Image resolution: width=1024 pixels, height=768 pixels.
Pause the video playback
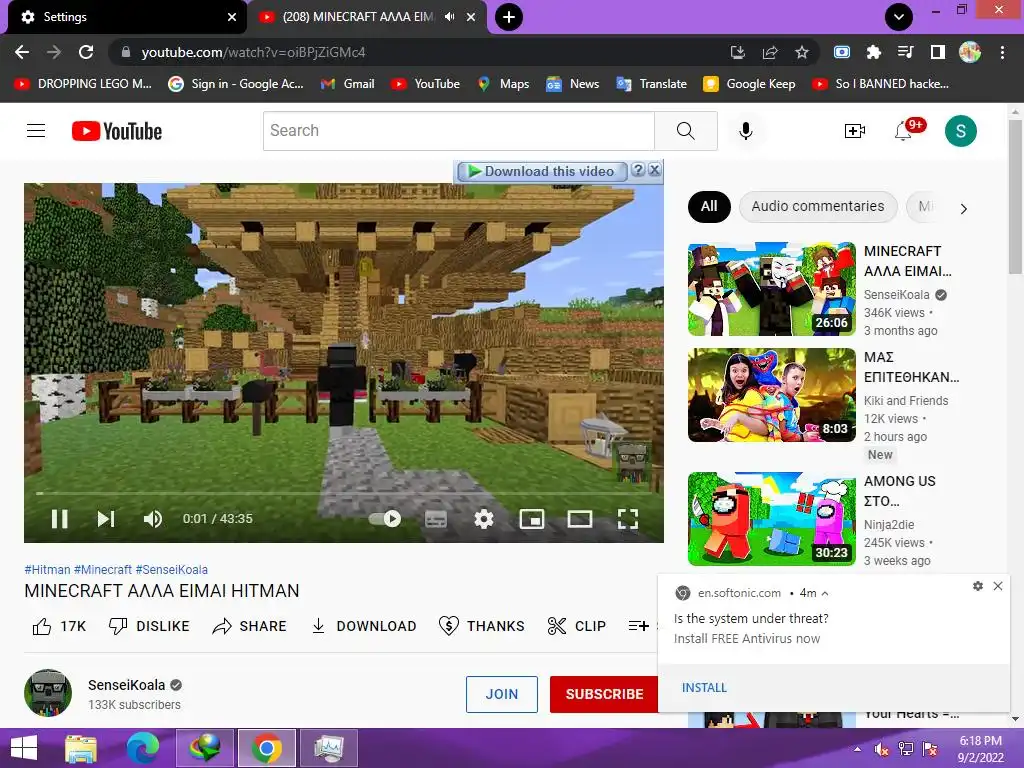tap(59, 519)
